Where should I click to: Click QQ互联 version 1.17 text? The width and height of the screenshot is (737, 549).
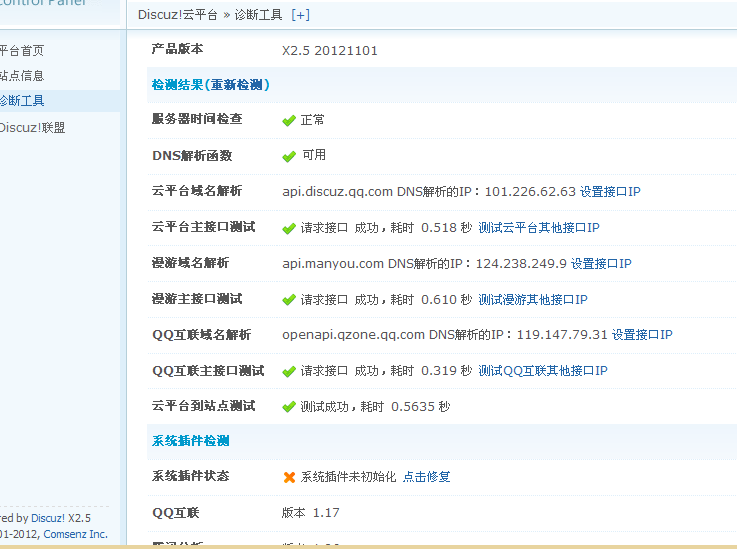(311, 513)
